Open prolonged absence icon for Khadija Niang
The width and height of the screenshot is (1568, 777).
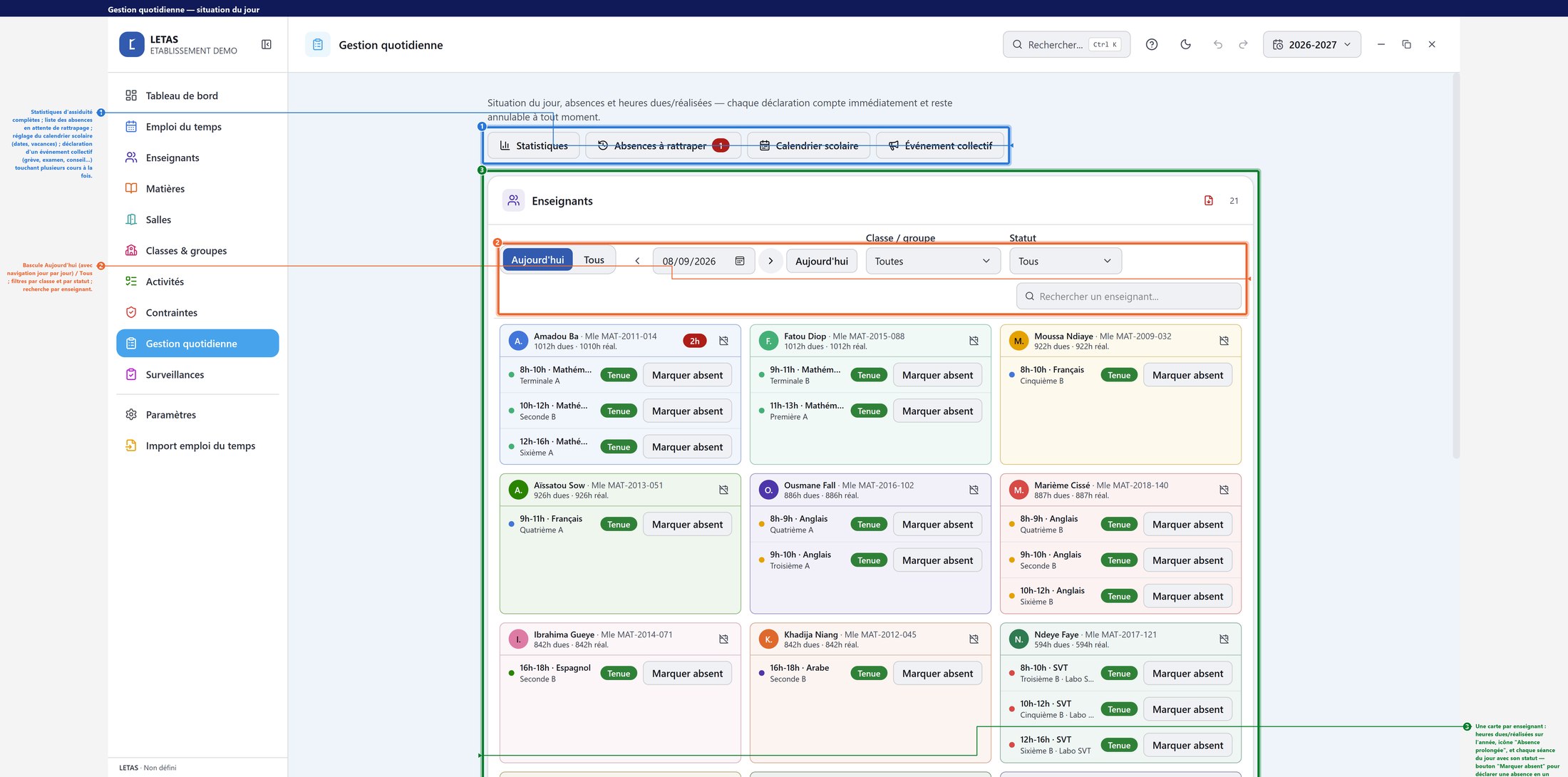974,639
